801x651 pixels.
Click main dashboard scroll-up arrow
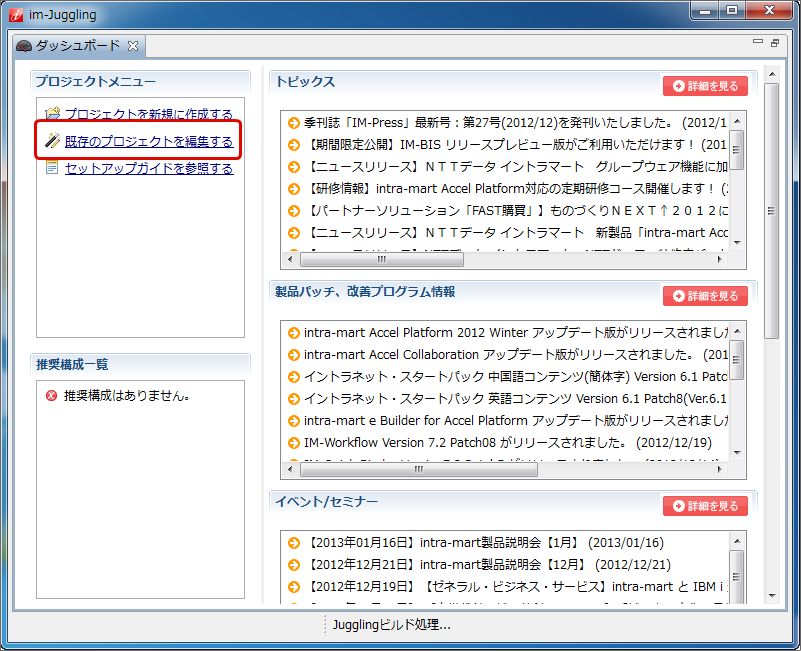click(771, 75)
